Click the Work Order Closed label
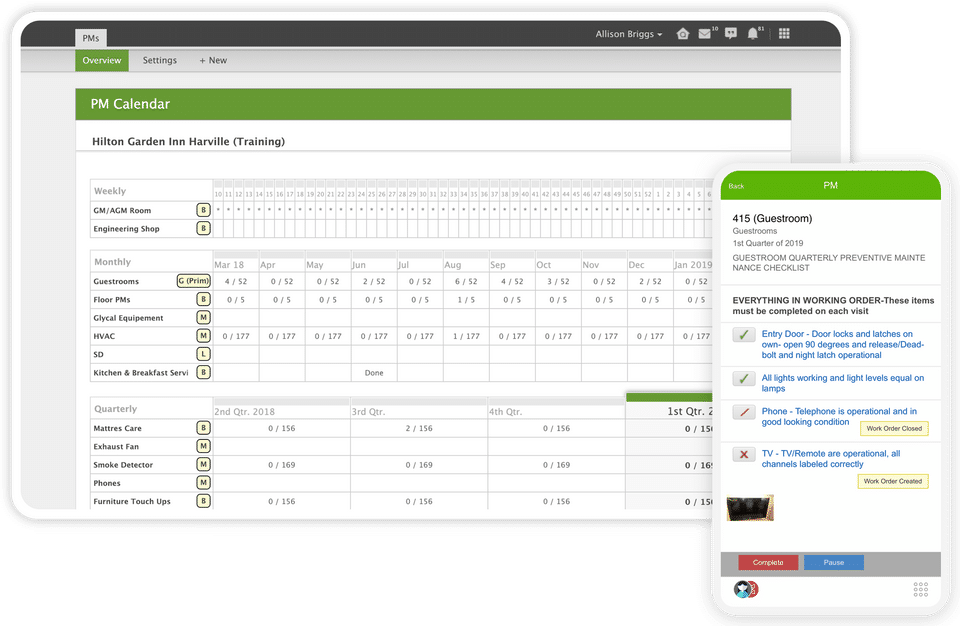The width and height of the screenshot is (960, 626). [x=894, y=429]
